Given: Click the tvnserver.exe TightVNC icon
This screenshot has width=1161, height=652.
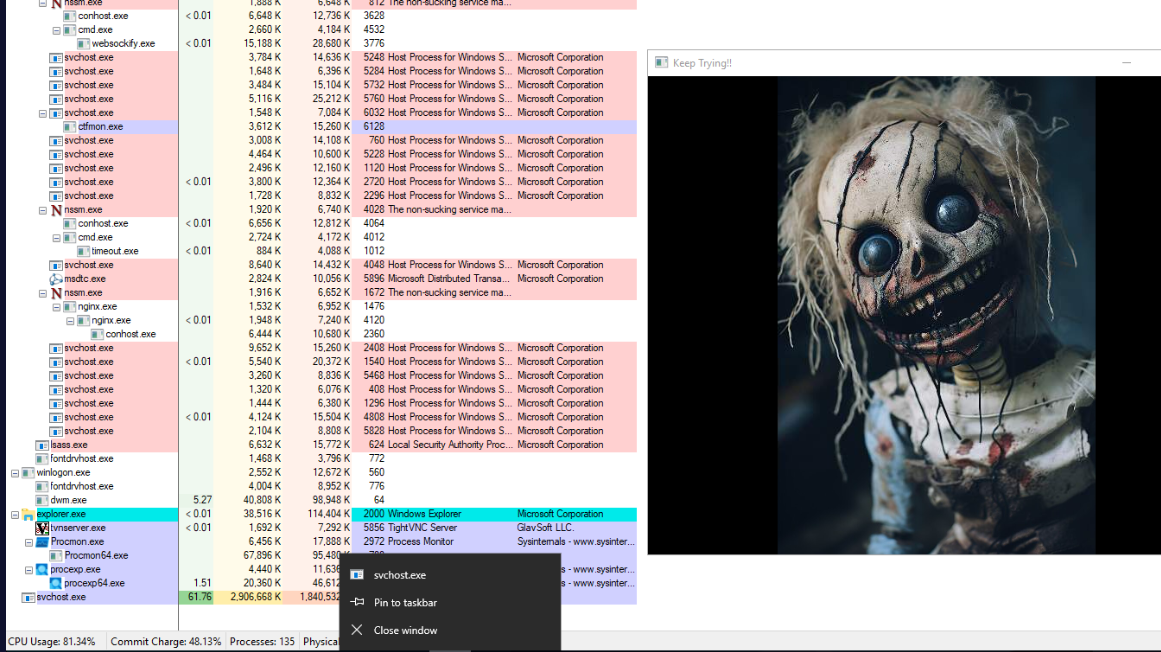Looking at the screenshot, I should pyautogui.click(x=42, y=528).
